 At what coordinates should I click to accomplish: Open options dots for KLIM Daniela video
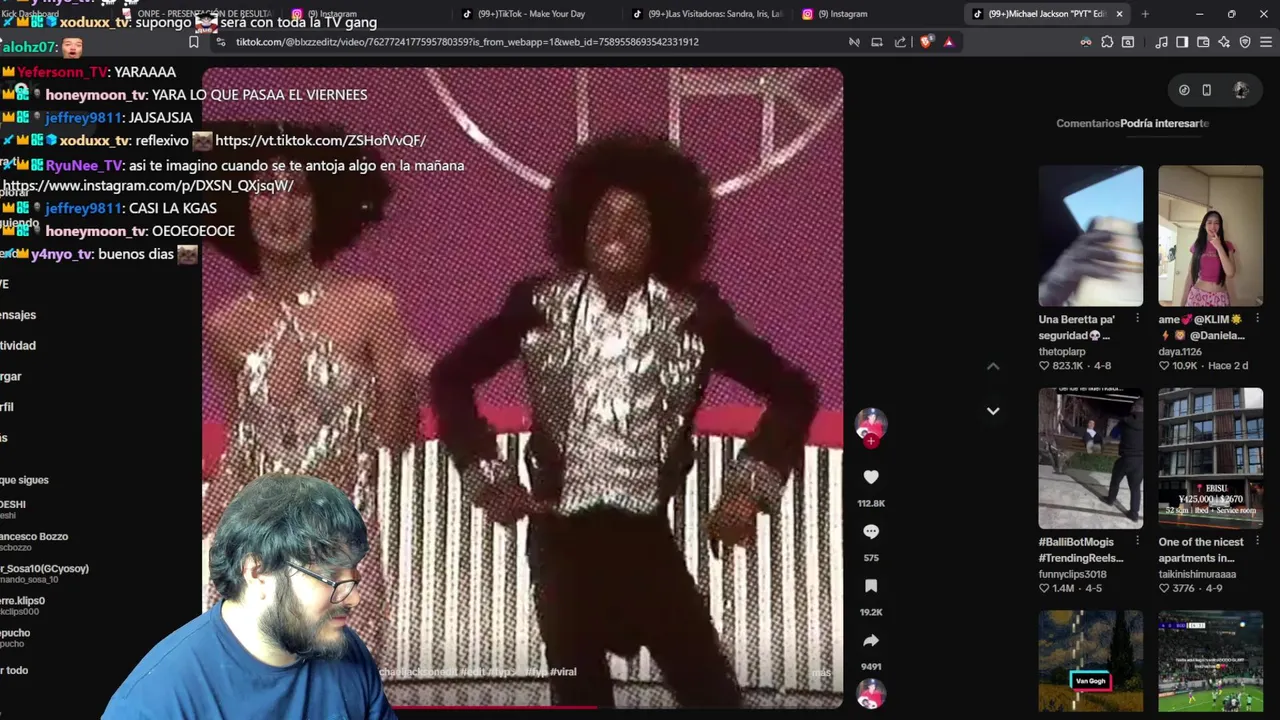tap(1257, 319)
